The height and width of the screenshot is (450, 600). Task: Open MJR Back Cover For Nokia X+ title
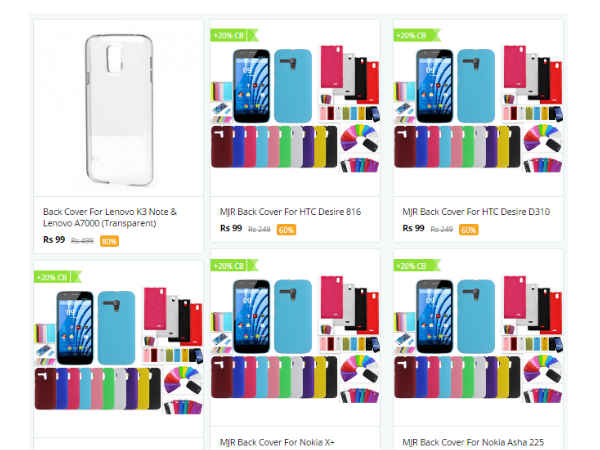pyautogui.click(x=277, y=442)
